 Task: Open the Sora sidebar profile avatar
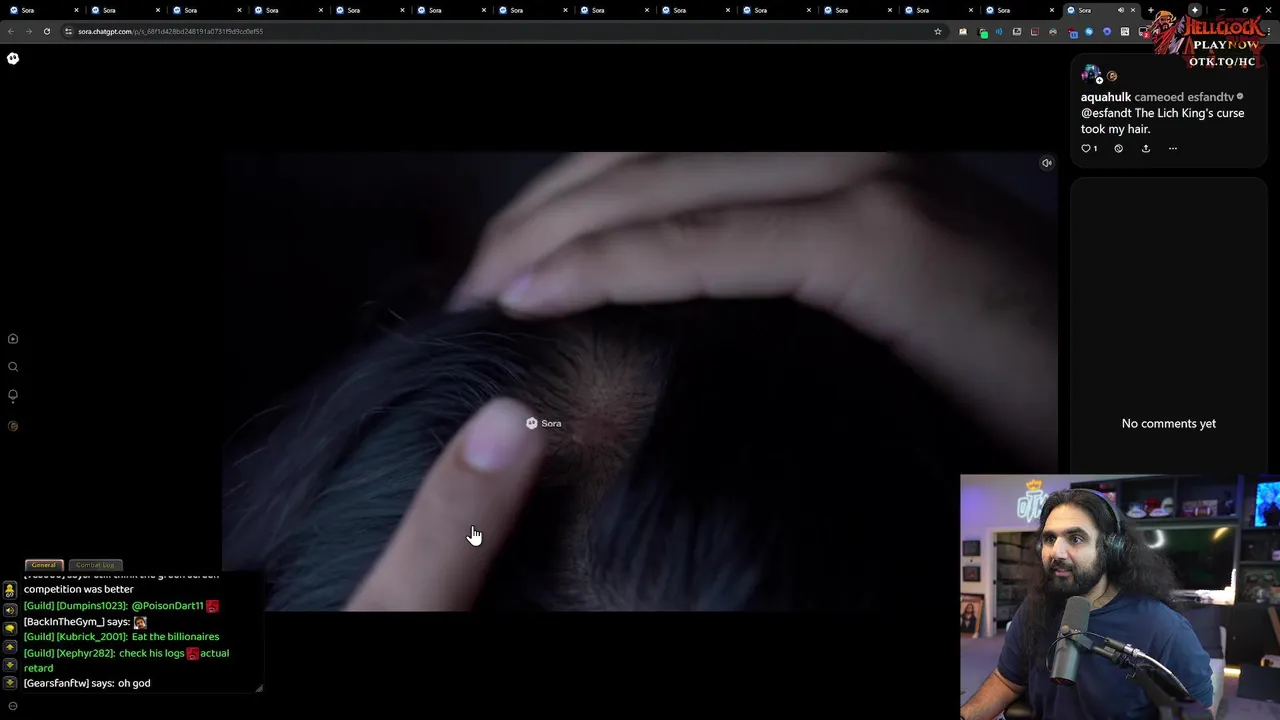pos(13,426)
